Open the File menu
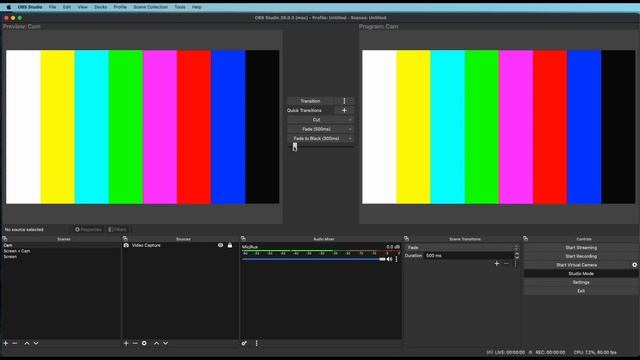Viewport: 640px width, 360px height. click(x=53, y=7)
